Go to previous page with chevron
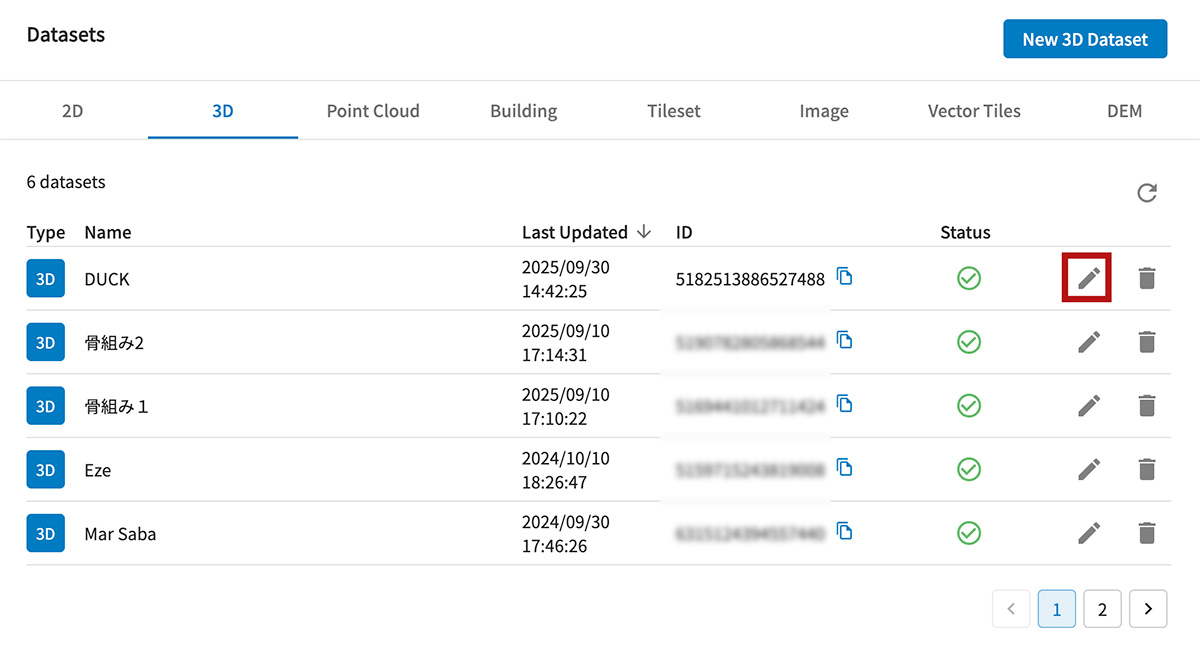Viewport: 1200px width, 649px height. [x=1011, y=608]
